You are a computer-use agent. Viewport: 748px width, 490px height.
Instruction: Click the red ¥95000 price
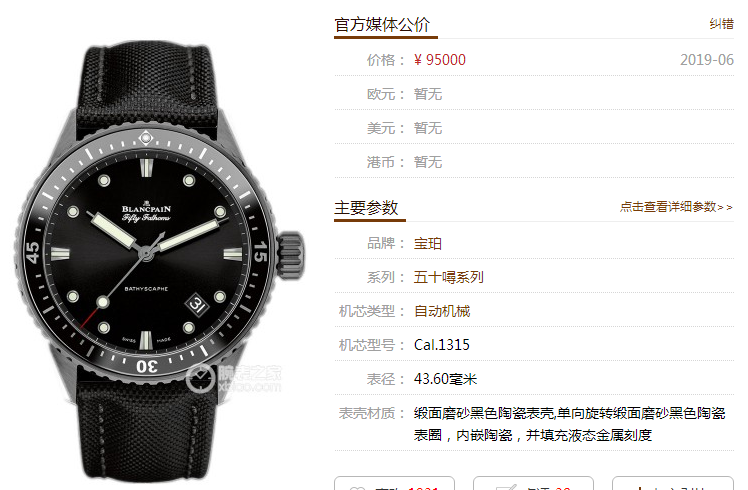(x=439, y=60)
